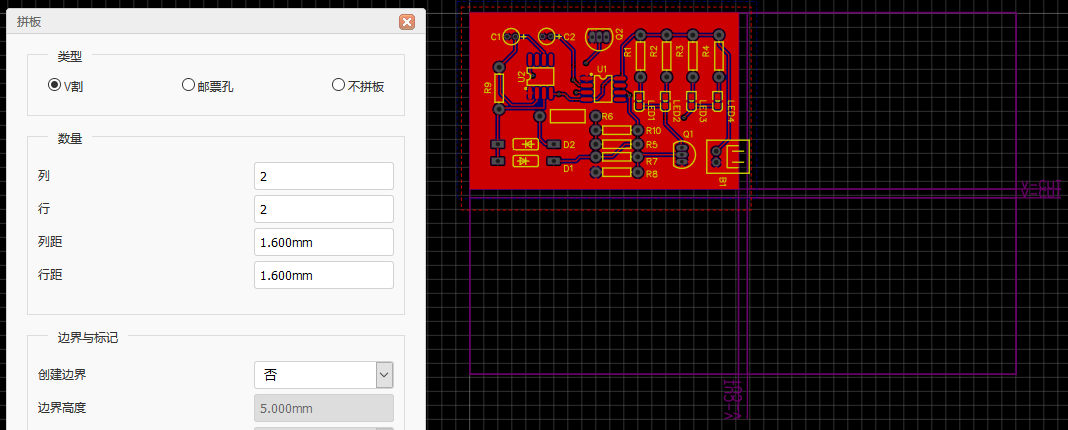1068x430 pixels.
Task: Select LED4 on the board
Action: [x=717, y=102]
